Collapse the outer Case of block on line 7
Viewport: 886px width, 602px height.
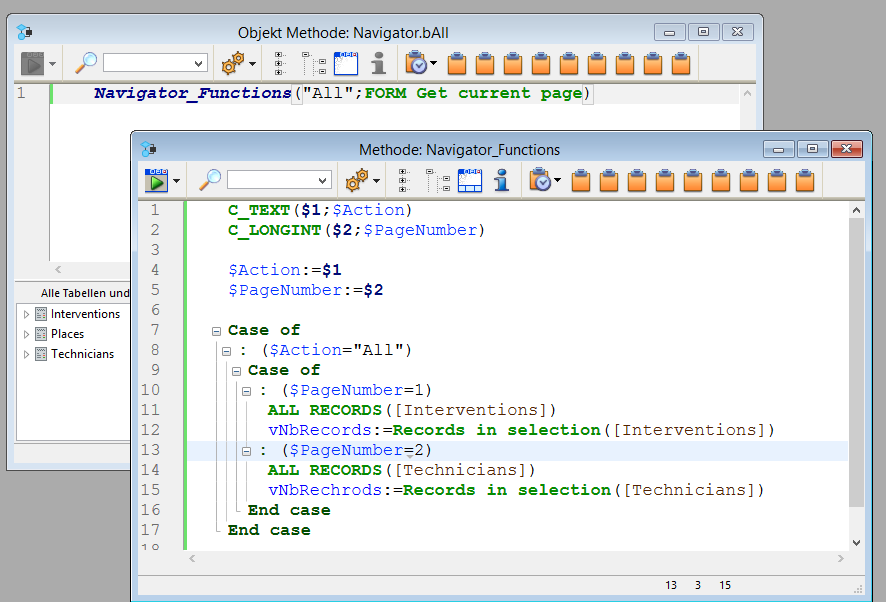[217, 330]
